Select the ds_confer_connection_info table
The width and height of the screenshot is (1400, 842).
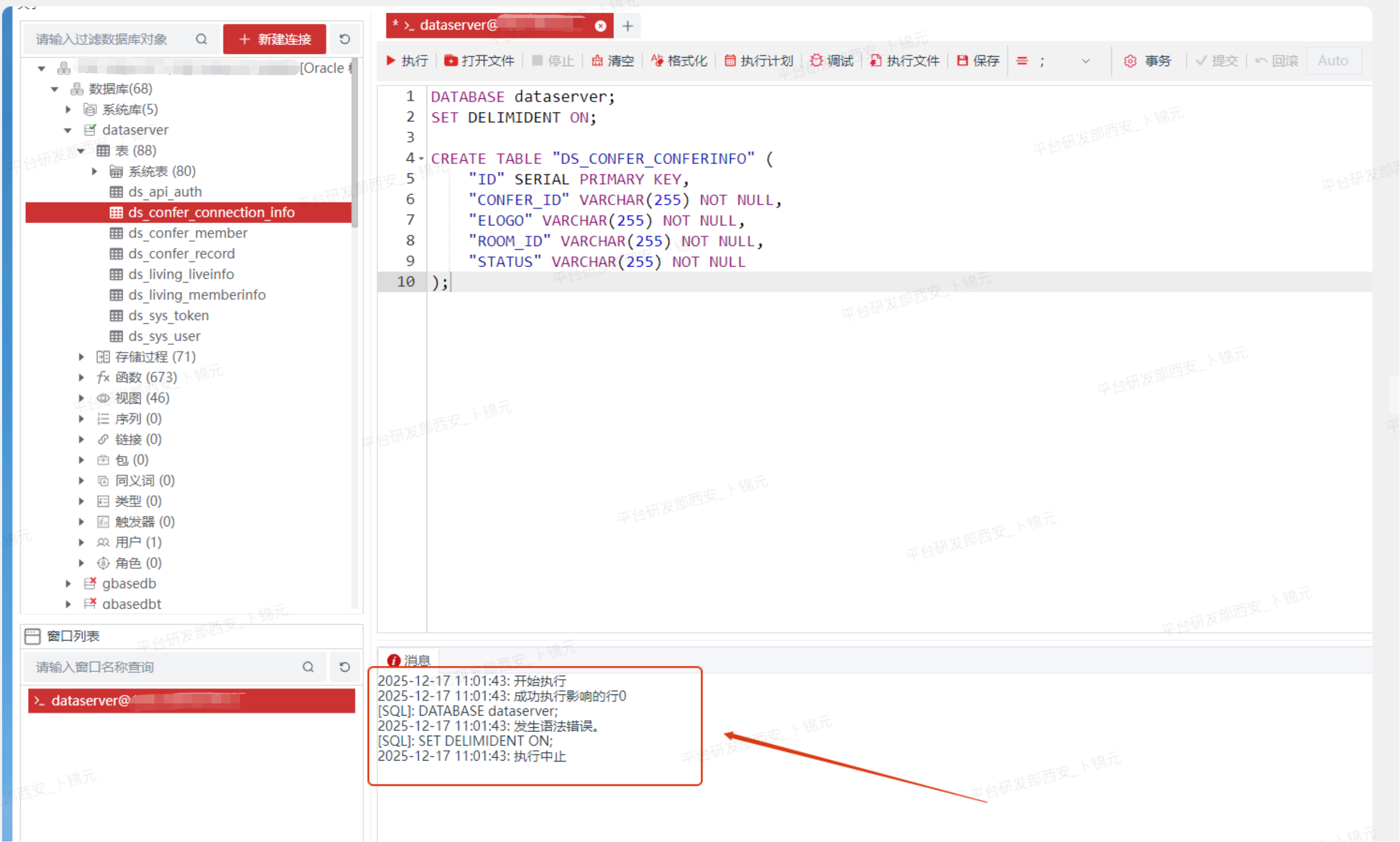click(x=188, y=212)
